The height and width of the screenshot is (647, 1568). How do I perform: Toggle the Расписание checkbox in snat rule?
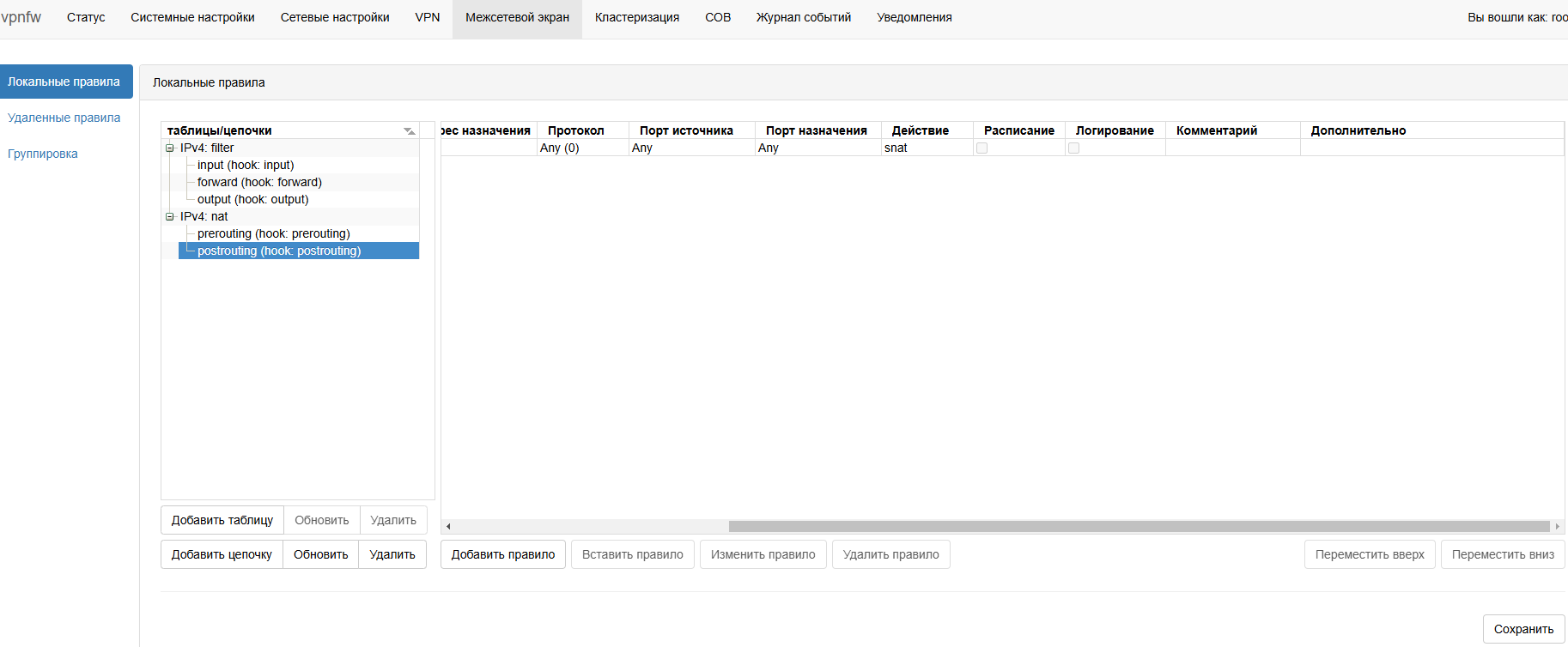(x=982, y=148)
